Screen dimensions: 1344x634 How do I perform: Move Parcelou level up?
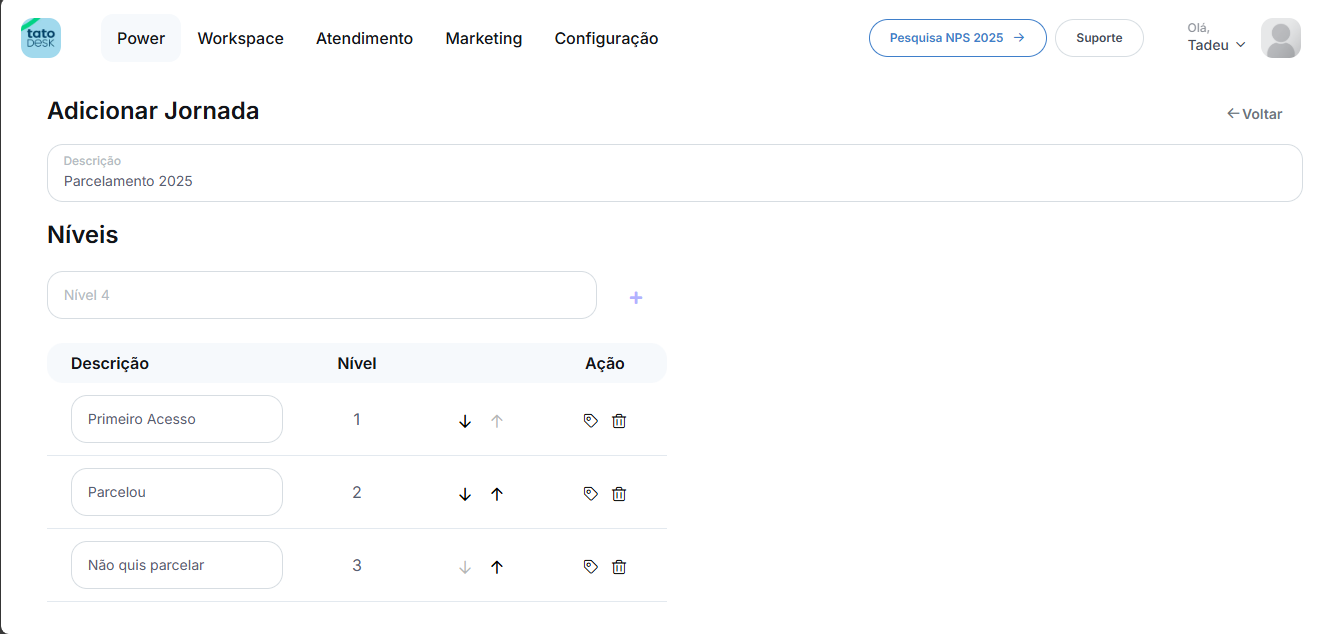(x=497, y=494)
